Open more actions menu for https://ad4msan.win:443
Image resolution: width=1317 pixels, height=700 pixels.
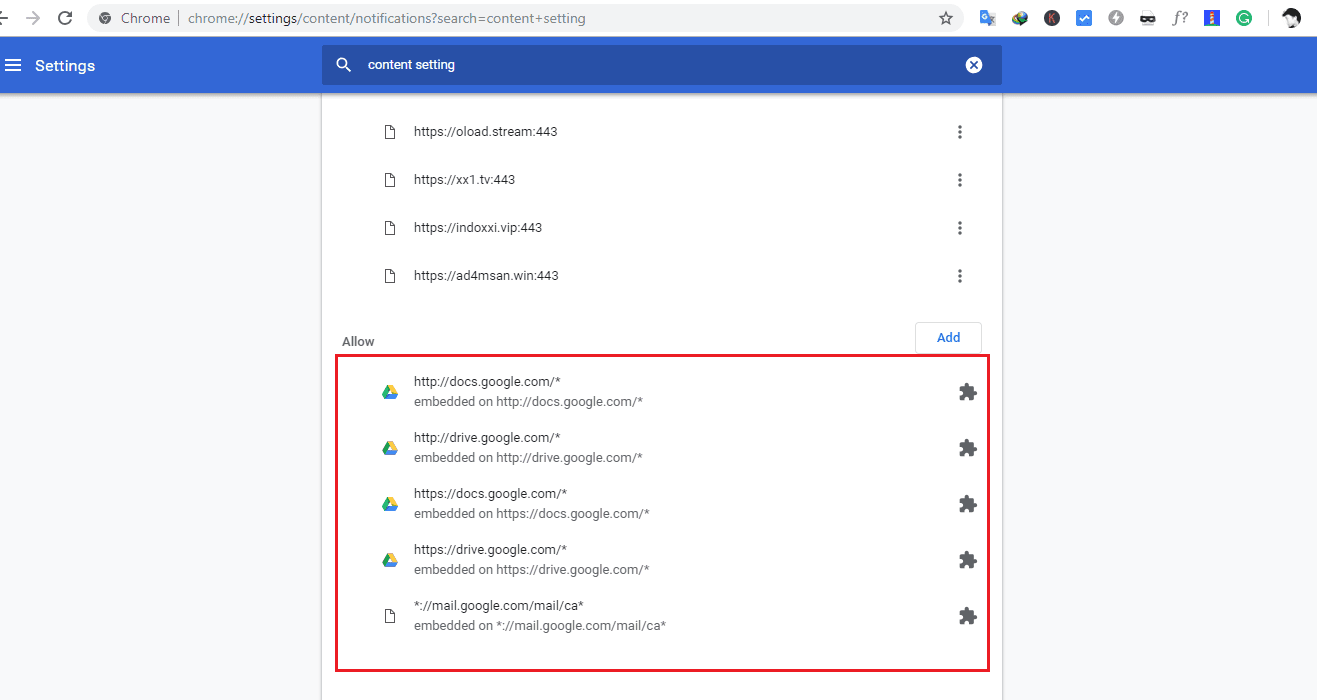(960, 276)
